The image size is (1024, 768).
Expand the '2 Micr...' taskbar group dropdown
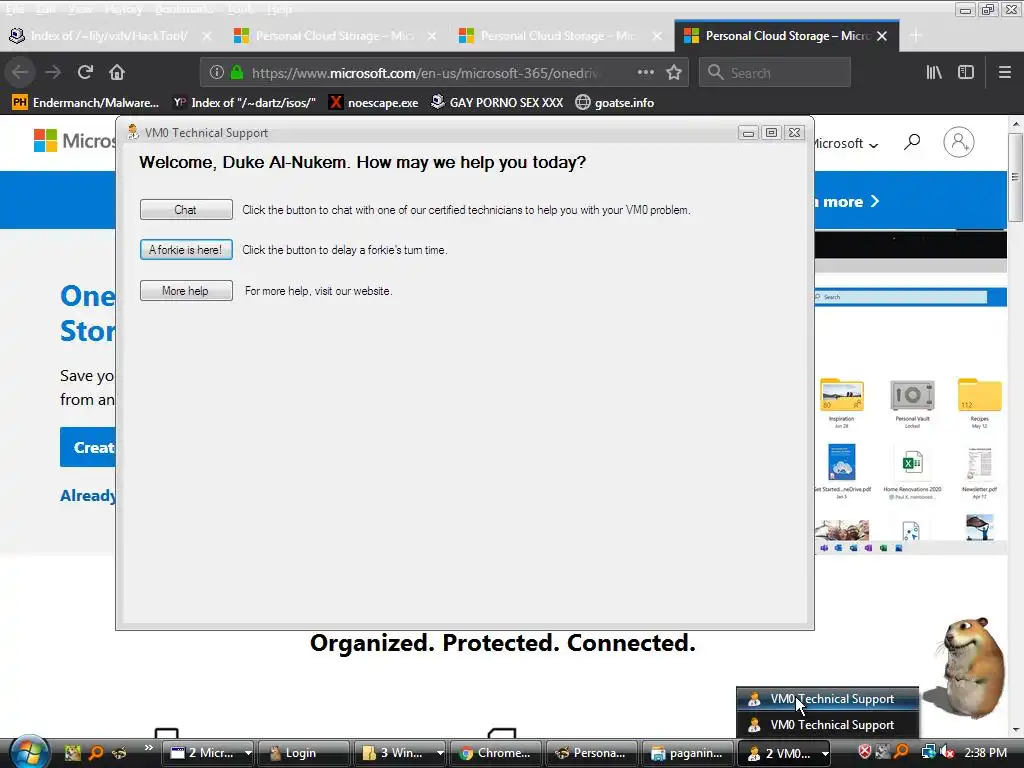click(x=248, y=753)
